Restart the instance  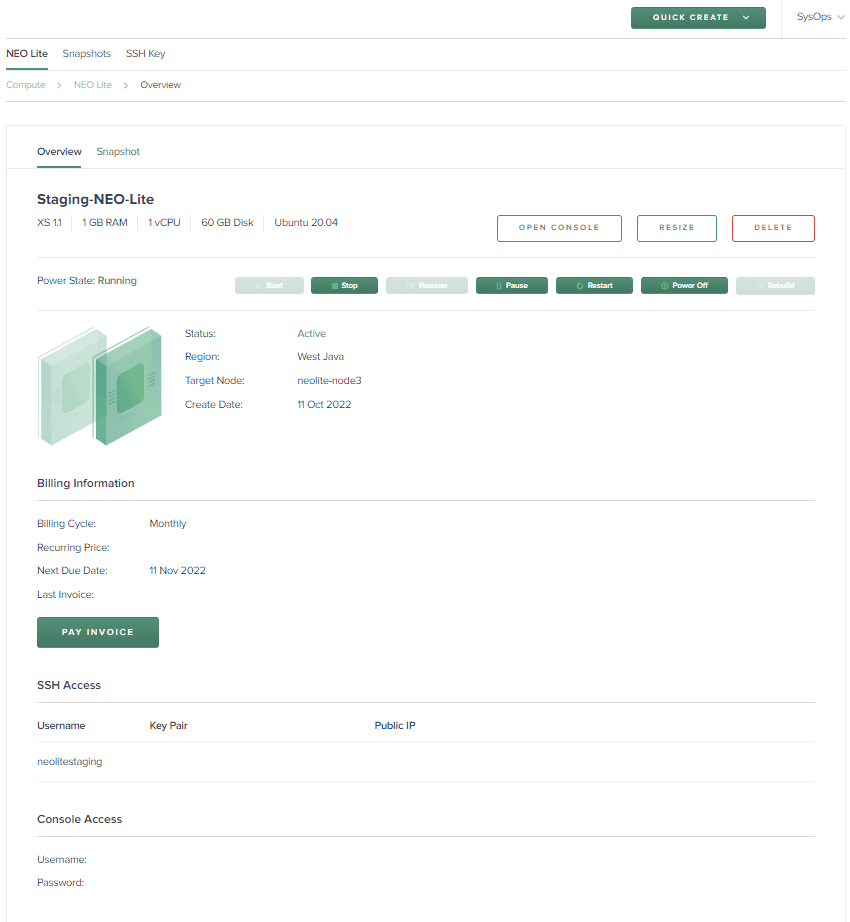(x=594, y=286)
